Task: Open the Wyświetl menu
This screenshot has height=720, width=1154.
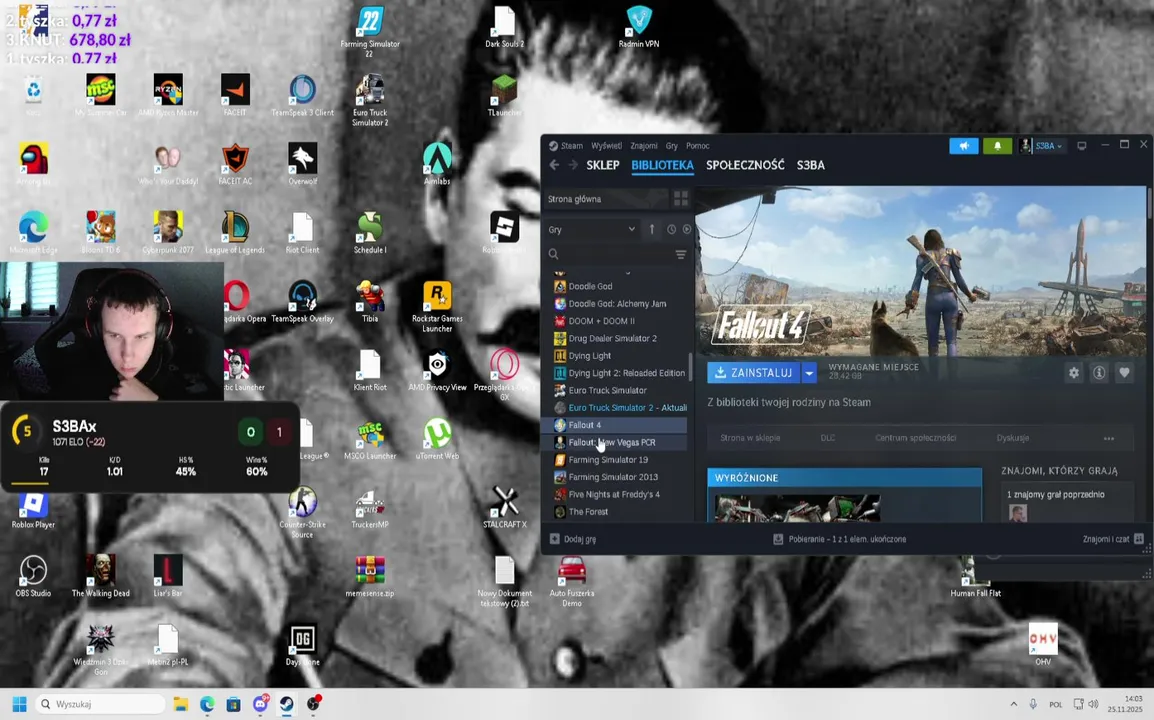Action: pos(606,146)
